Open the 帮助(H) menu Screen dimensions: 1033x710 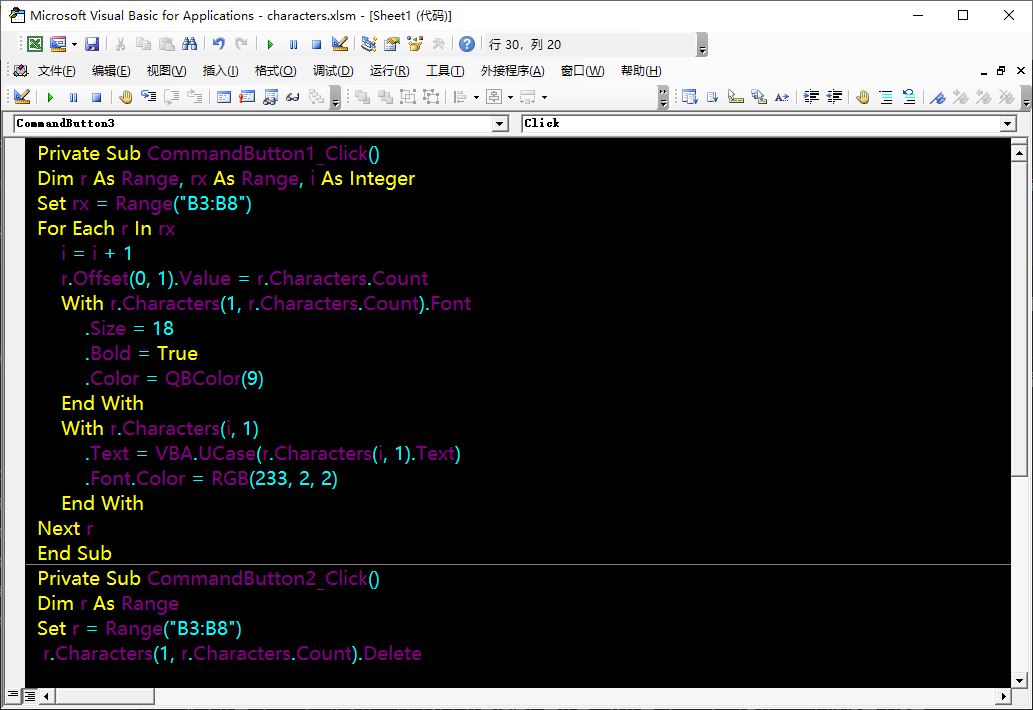[641, 70]
